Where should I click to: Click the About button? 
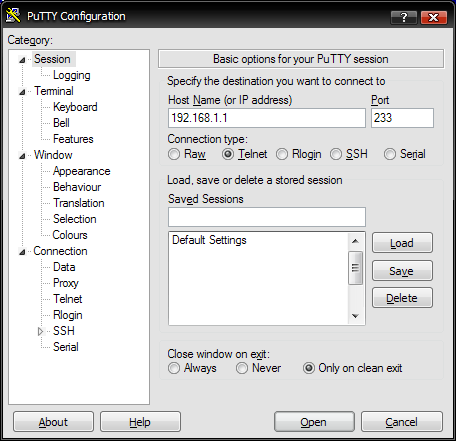tap(53, 422)
